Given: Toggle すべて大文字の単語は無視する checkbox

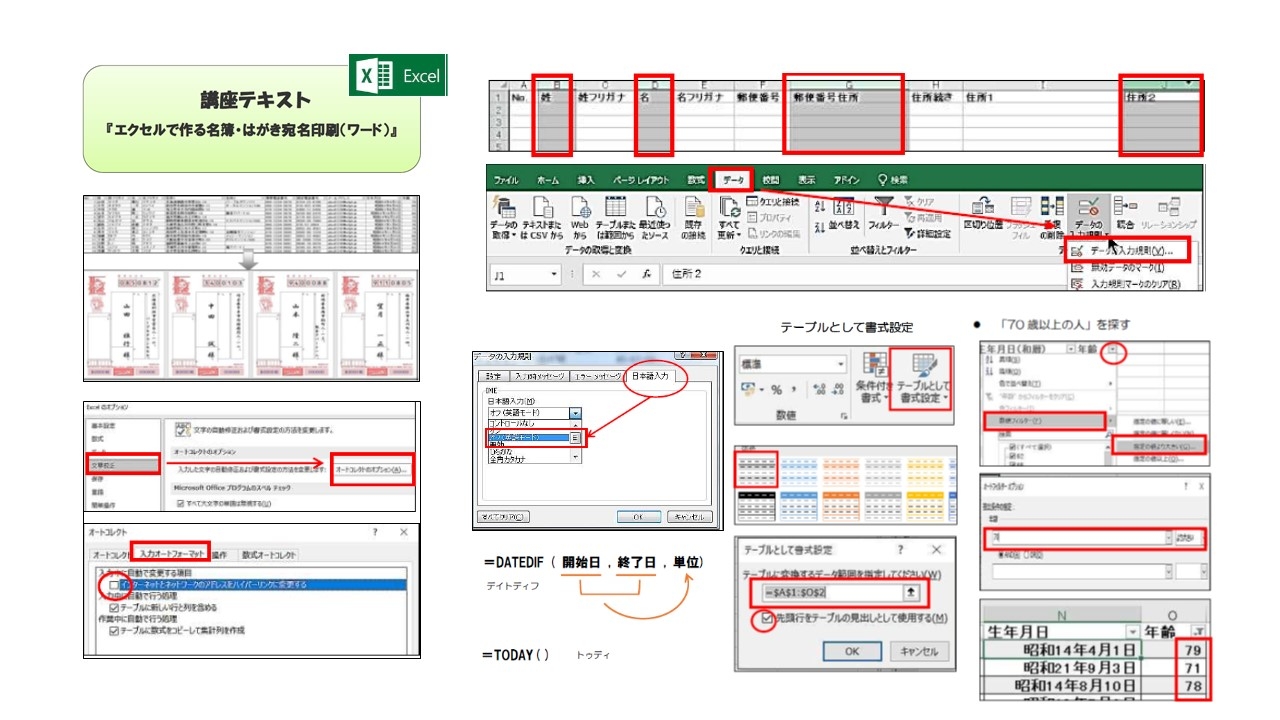Looking at the screenshot, I should tap(180, 503).
